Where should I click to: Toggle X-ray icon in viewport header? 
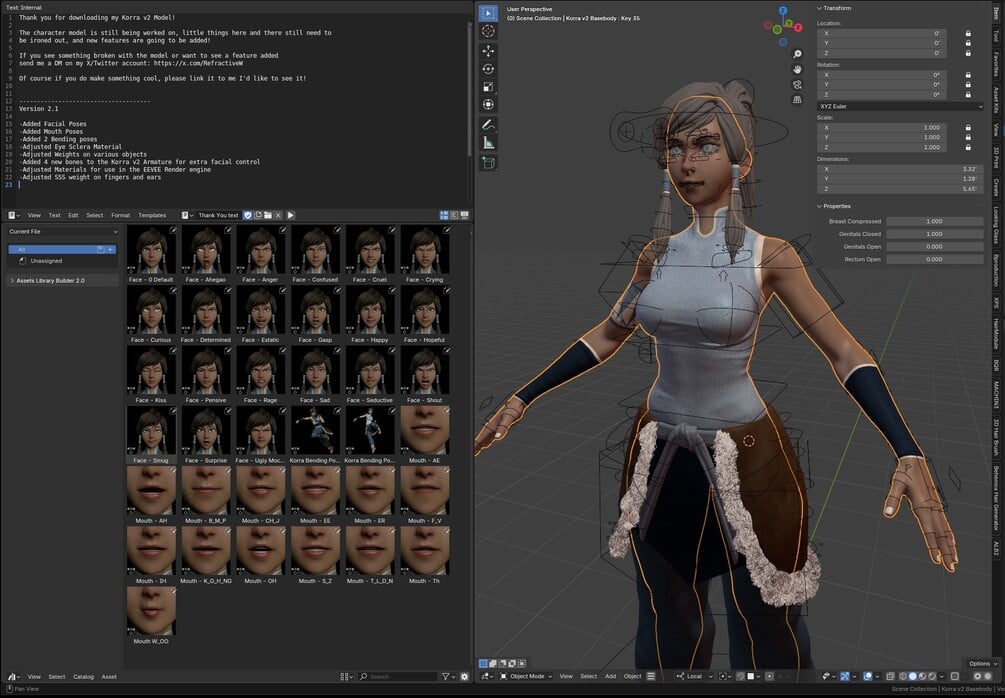point(890,676)
